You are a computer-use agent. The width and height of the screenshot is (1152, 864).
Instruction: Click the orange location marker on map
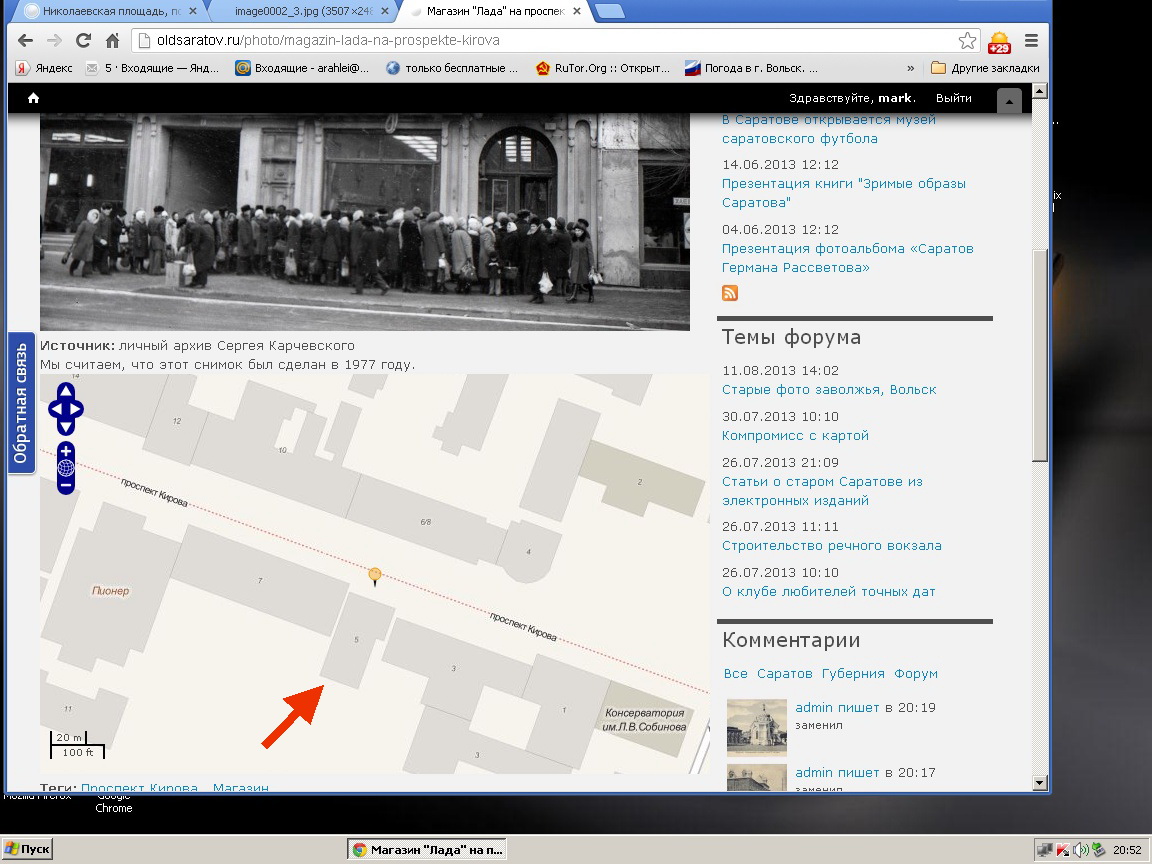[375, 575]
